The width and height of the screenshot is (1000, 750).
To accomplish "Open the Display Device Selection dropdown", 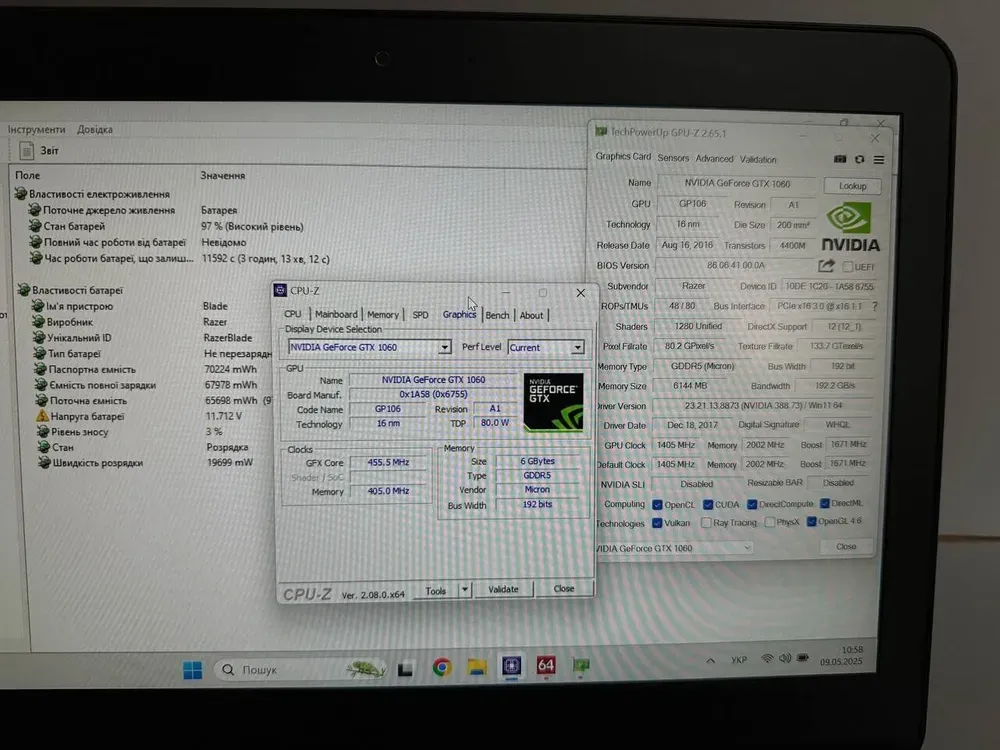I will pyautogui.click(x=445, y=348).
